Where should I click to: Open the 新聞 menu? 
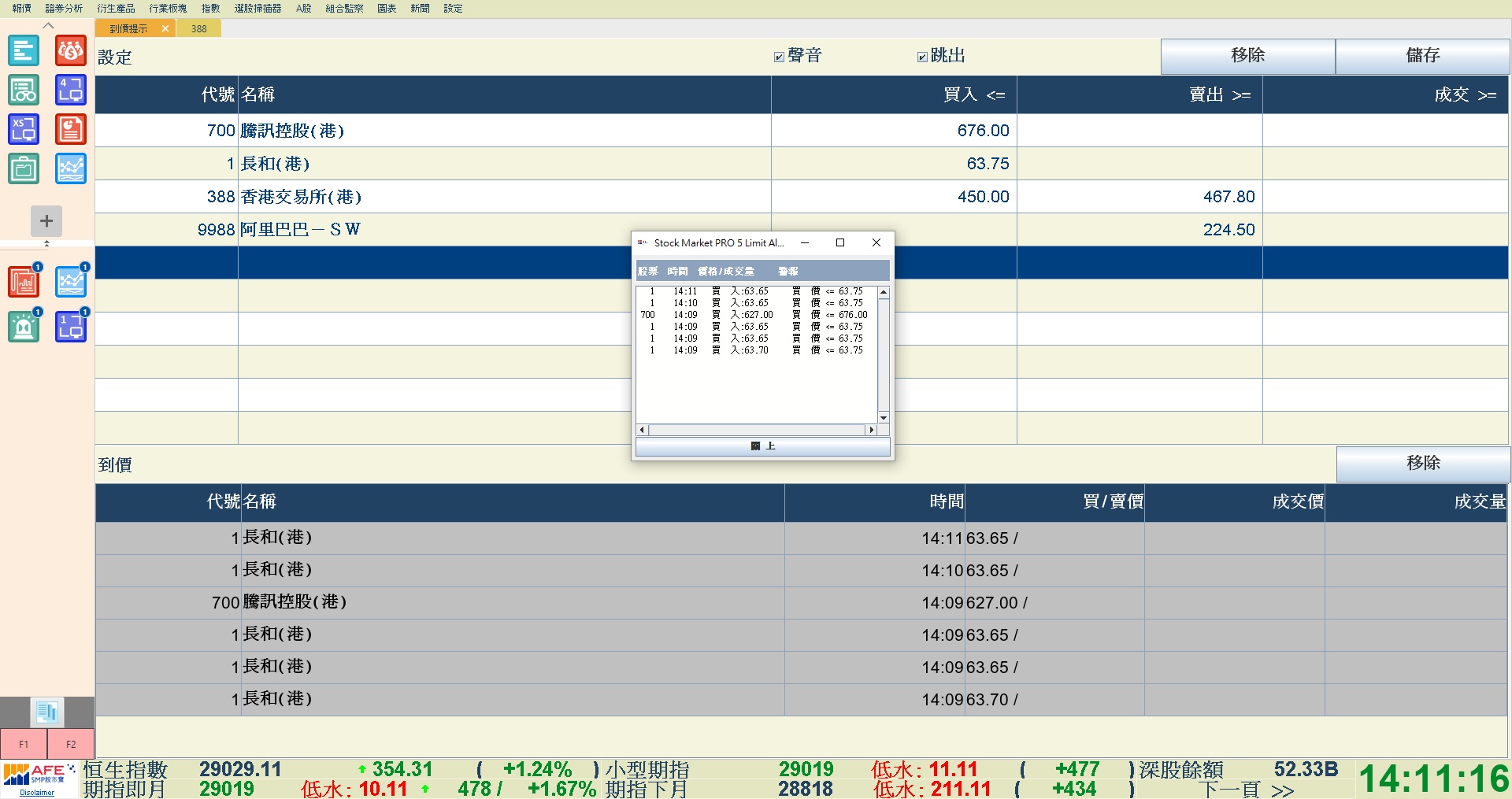pos(420,9)
